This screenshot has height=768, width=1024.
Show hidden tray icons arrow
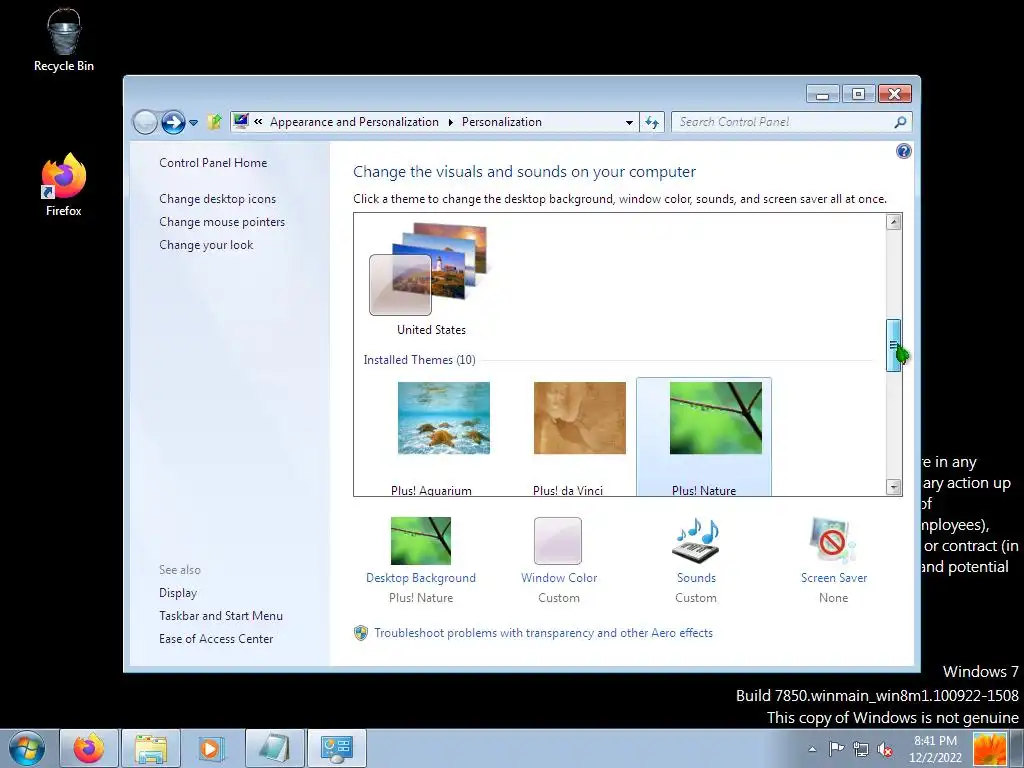pos(812,749)
